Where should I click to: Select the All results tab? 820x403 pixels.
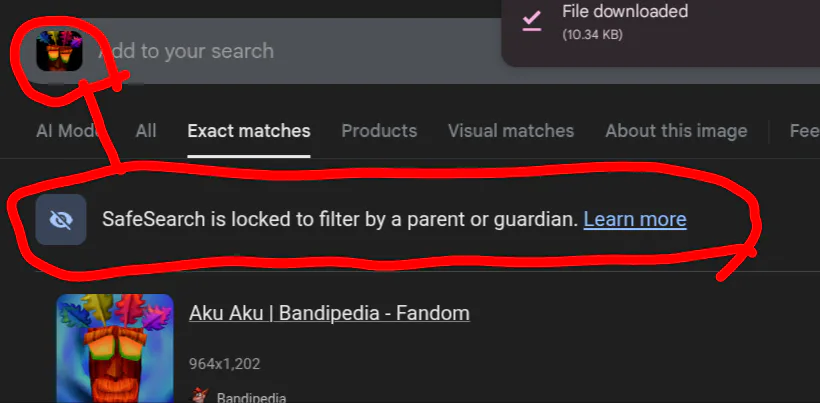146,131
